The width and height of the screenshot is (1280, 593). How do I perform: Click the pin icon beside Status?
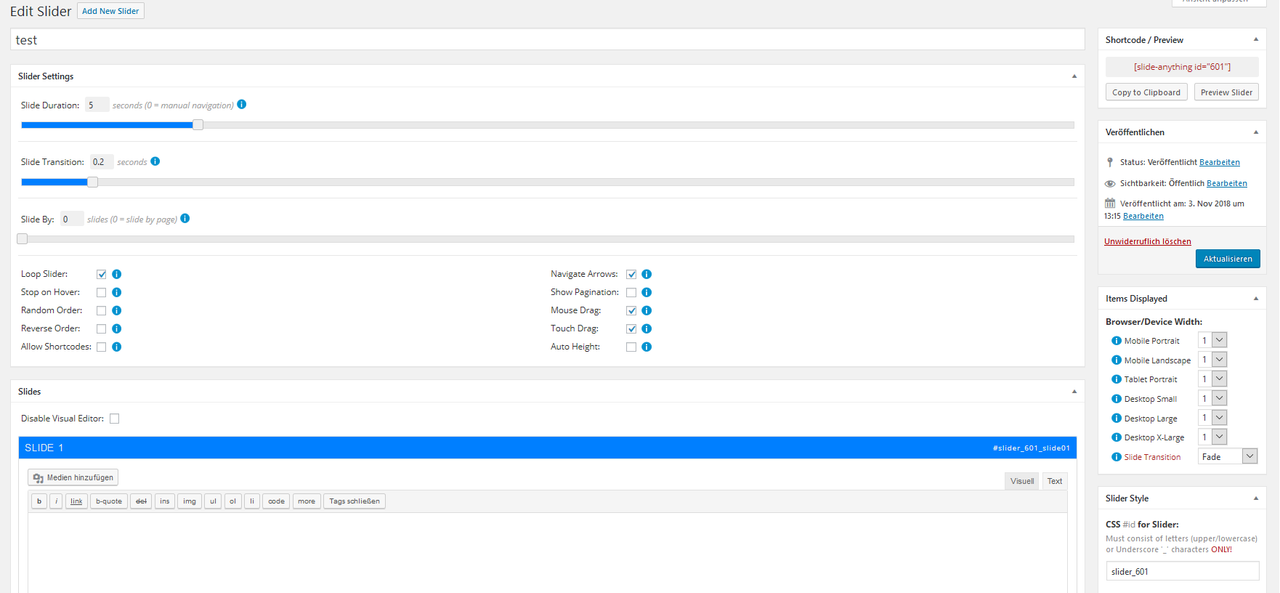(1110, 162)
